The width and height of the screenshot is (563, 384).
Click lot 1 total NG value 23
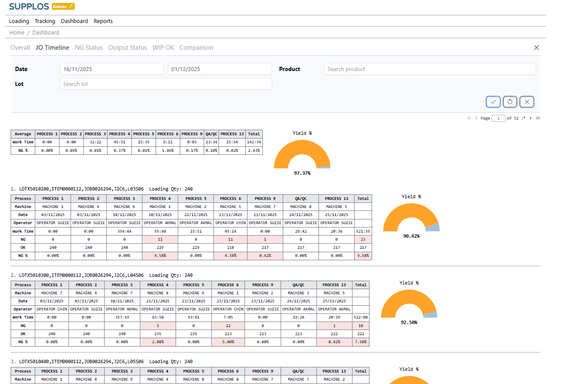pos(363,240)
